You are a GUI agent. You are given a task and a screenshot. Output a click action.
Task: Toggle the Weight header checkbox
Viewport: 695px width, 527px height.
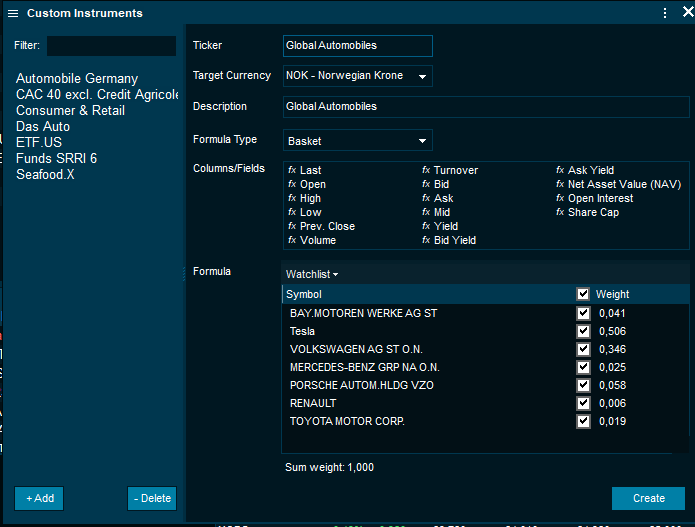[x=583, y=294]
